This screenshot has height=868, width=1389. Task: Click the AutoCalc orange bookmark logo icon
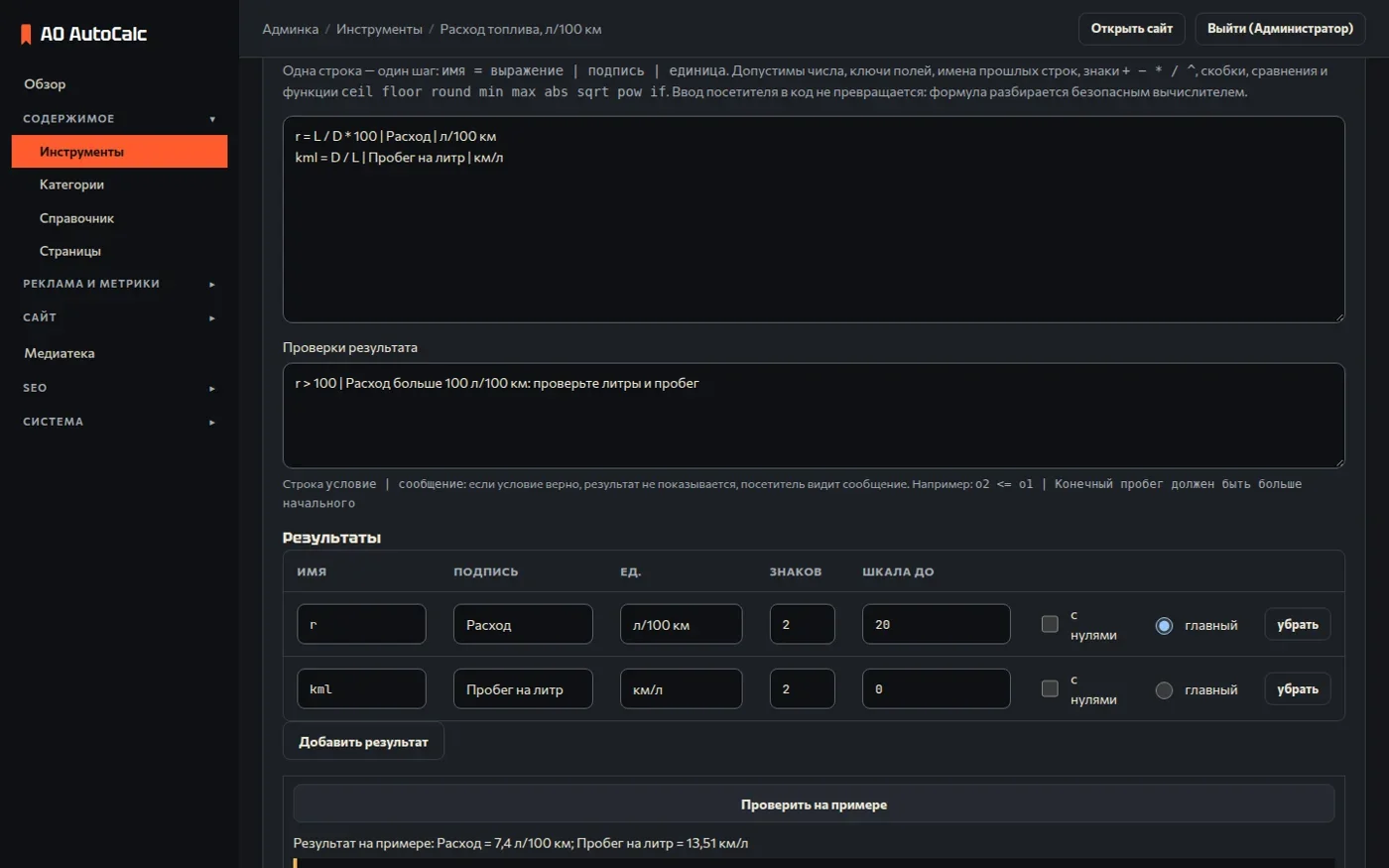26,34
